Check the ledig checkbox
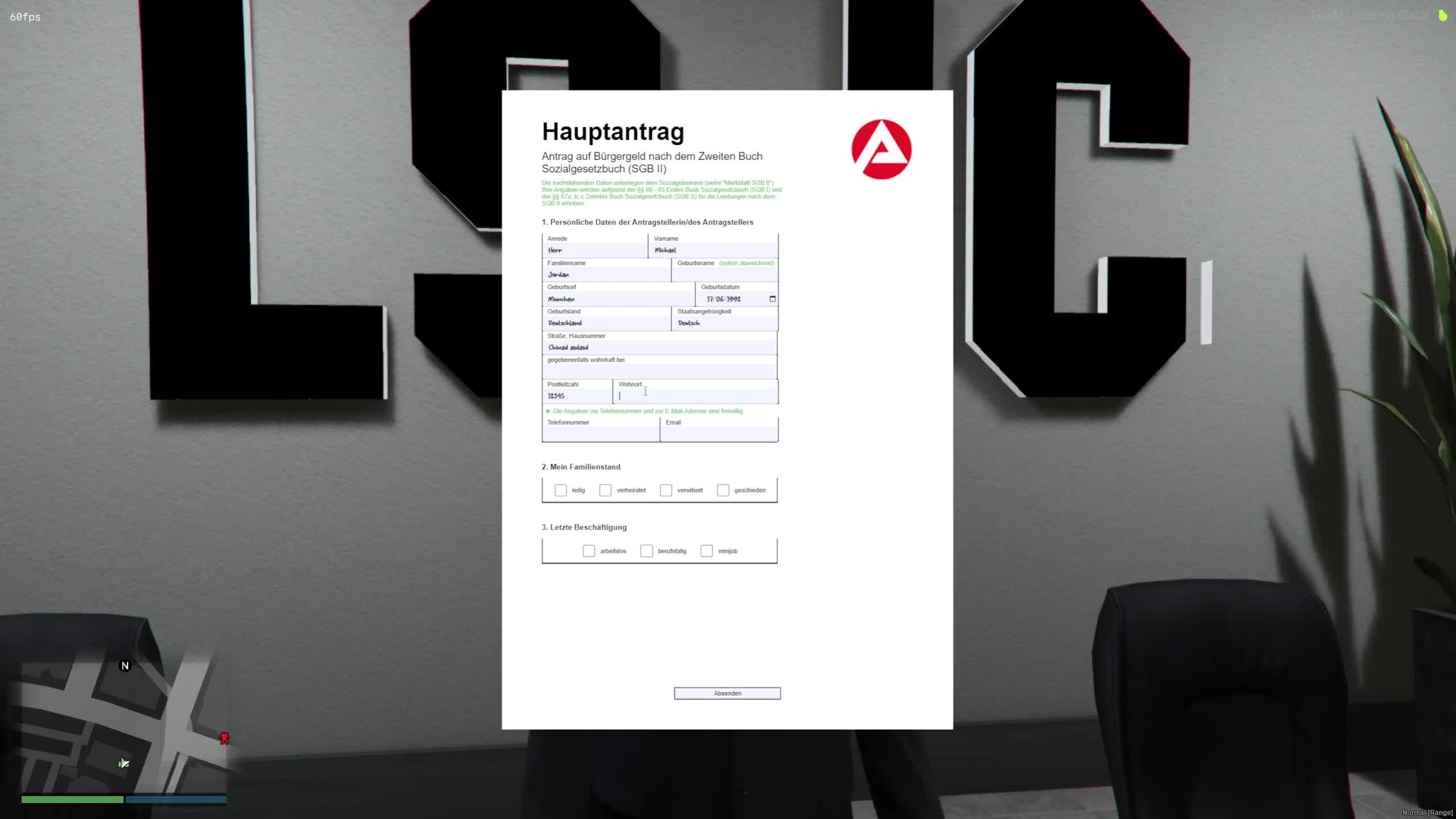Image resolution: width=1456 pixels, height=819 pixels. click(561, 490)
